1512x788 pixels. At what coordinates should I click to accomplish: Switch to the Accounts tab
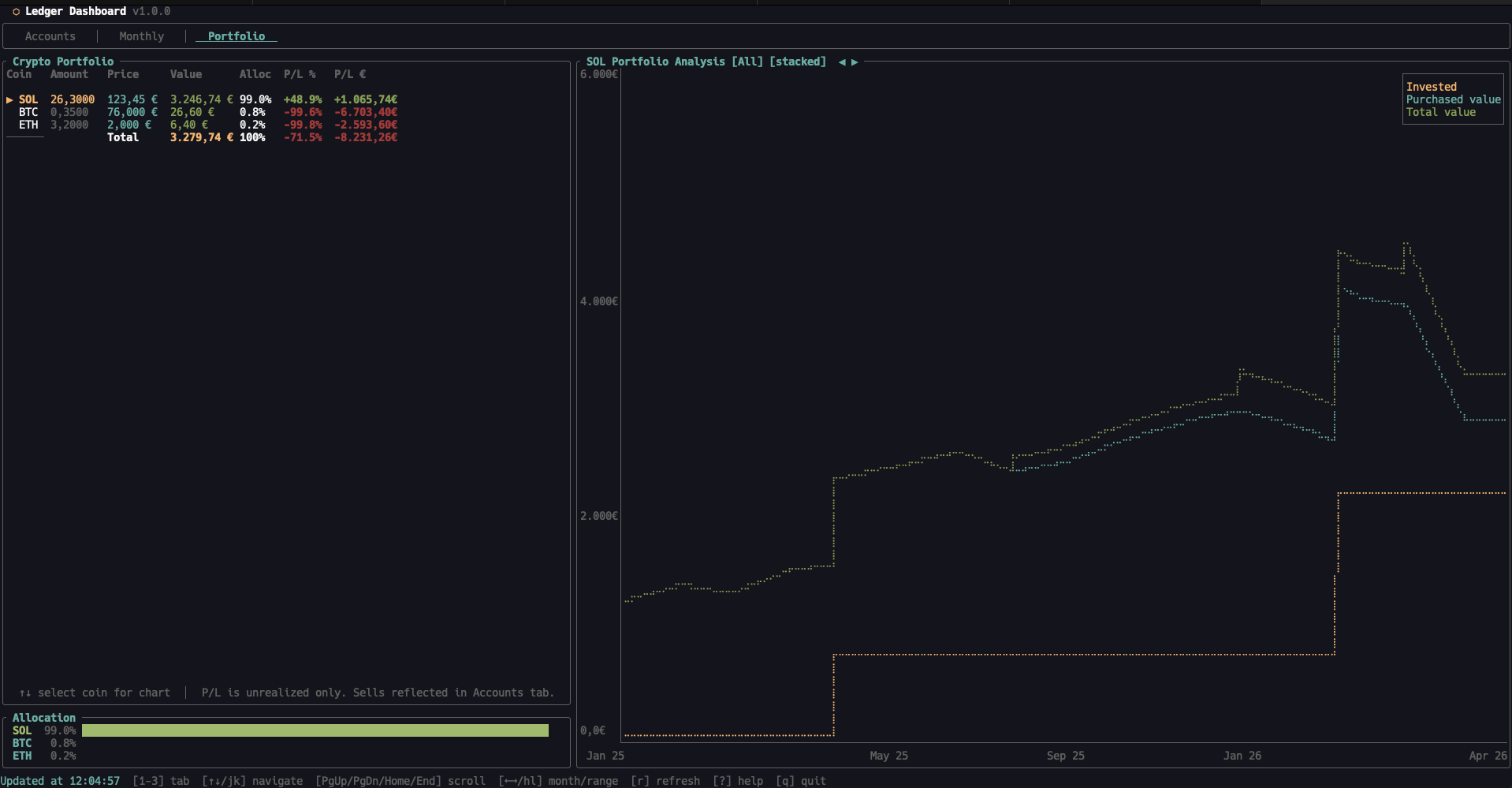click(x=50, y=36)
